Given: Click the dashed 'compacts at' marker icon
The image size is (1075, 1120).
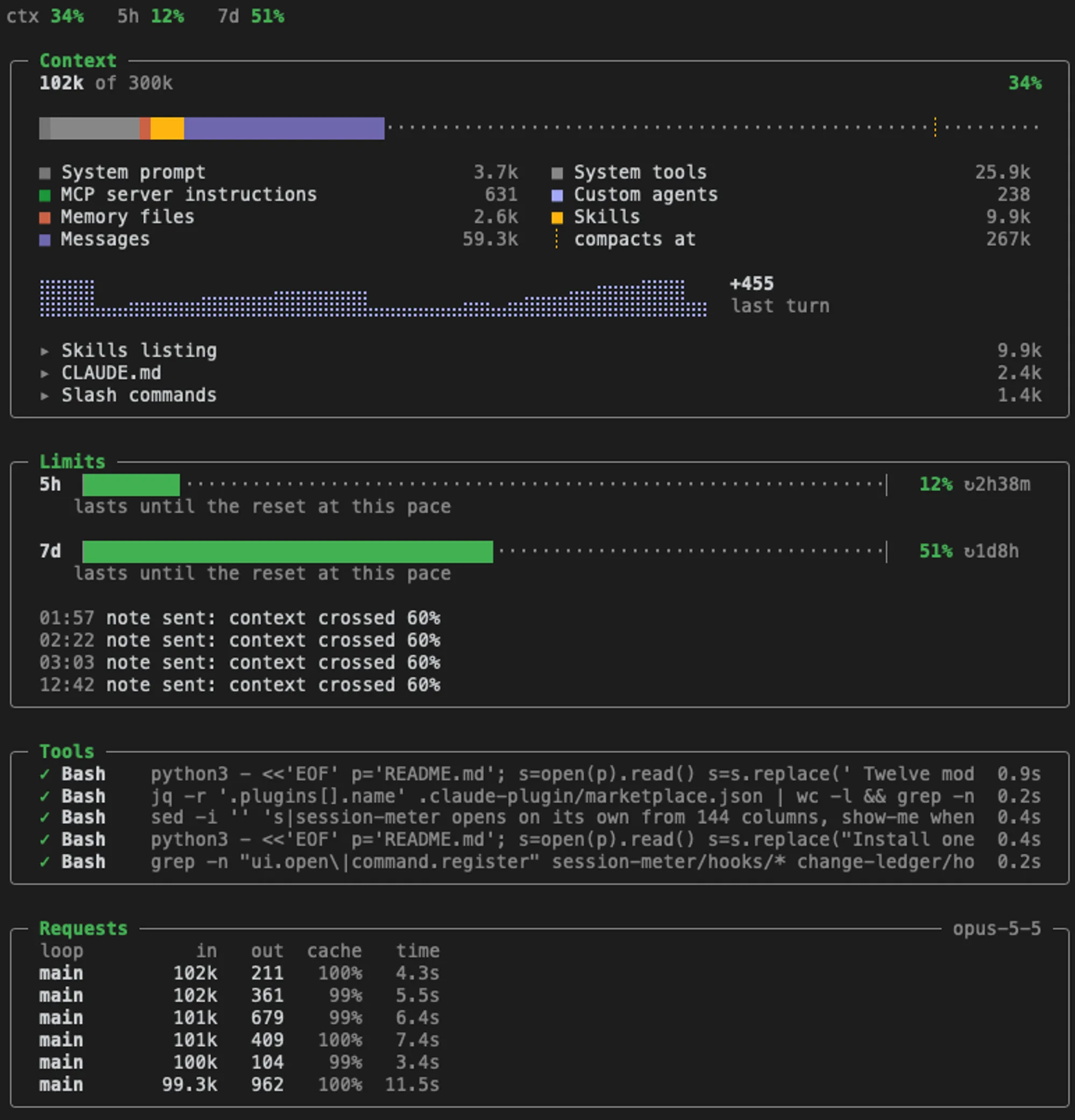Looking at the screenshot, I should tap(557, 239).
